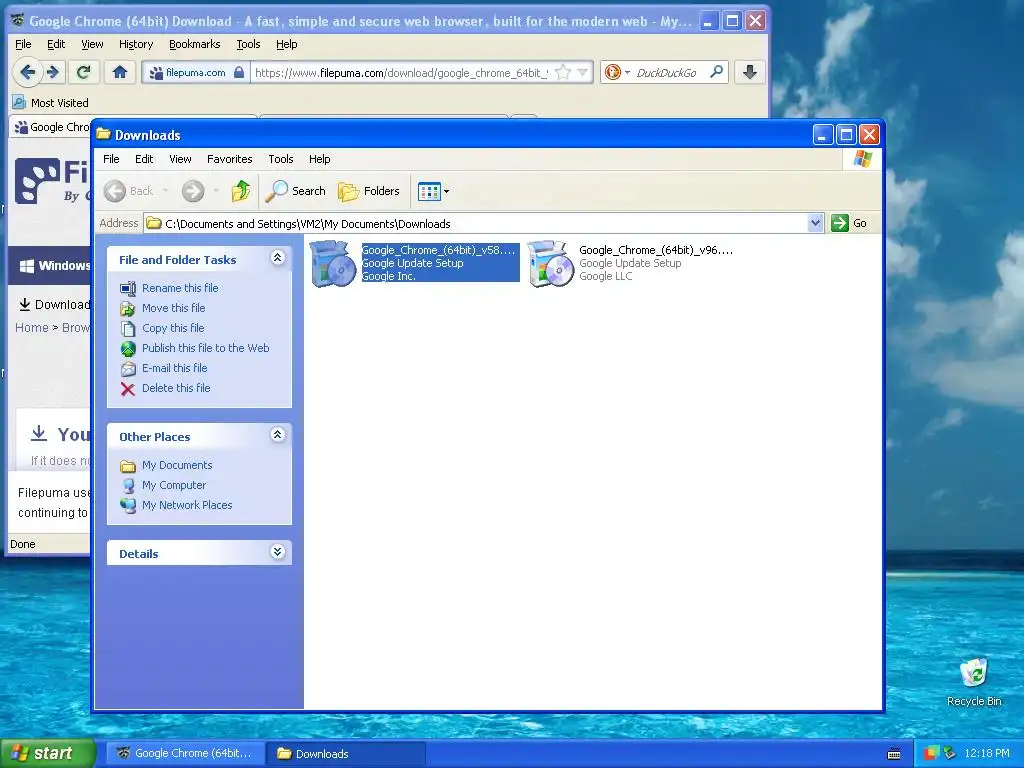The width and height of the screenshot is (1024, 768).
Task: Bookmark this page with the star icon
Action: click(x=562, y=72)
